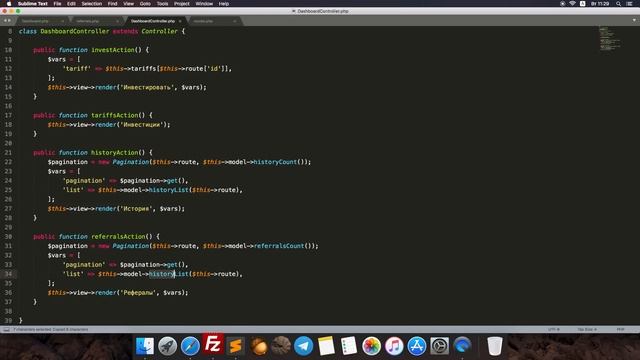Image resolution: width=640 pixels, height=360 pixels.
Task: Toggle sidebar icon in status bar
Action: (x=6, y=329)
